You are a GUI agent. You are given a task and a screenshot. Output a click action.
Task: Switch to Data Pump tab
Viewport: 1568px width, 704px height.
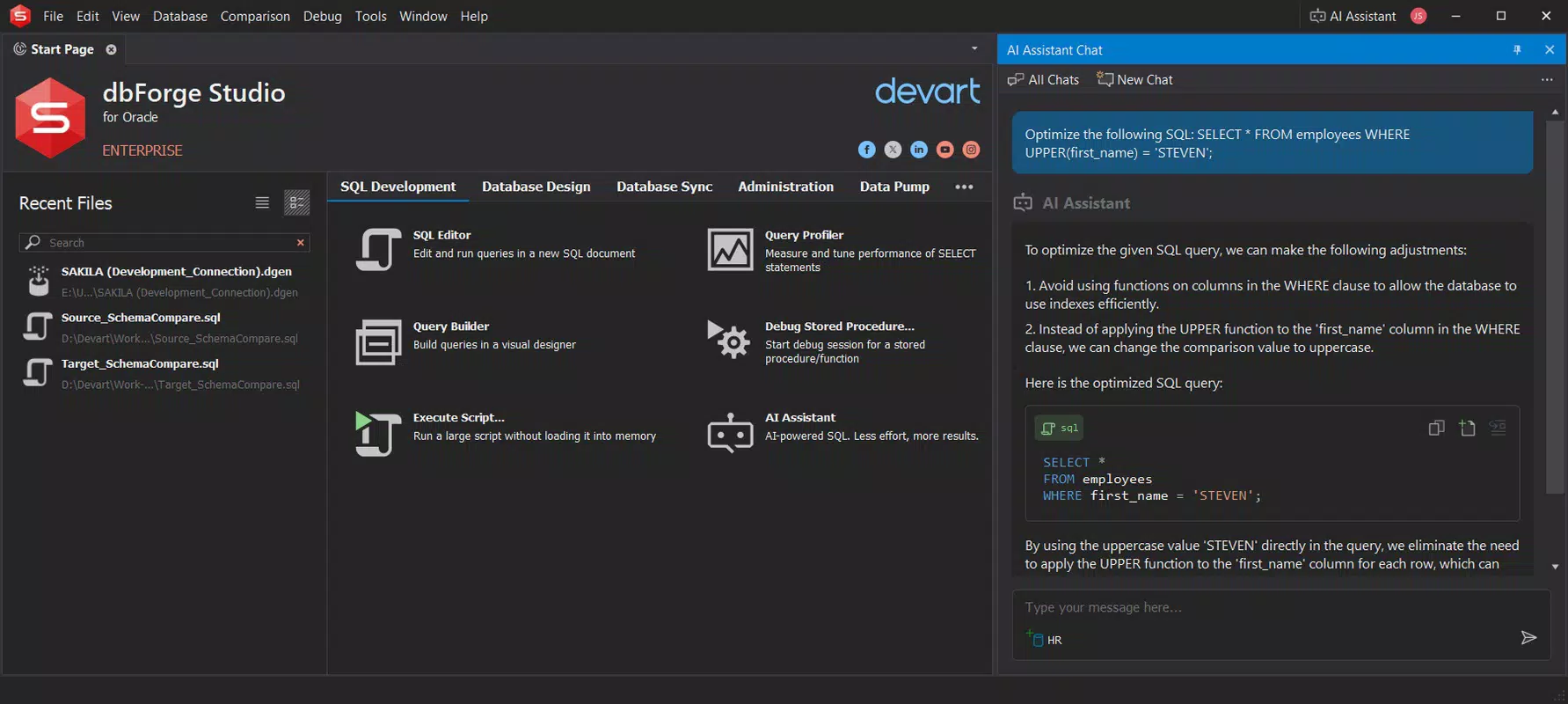894,187
